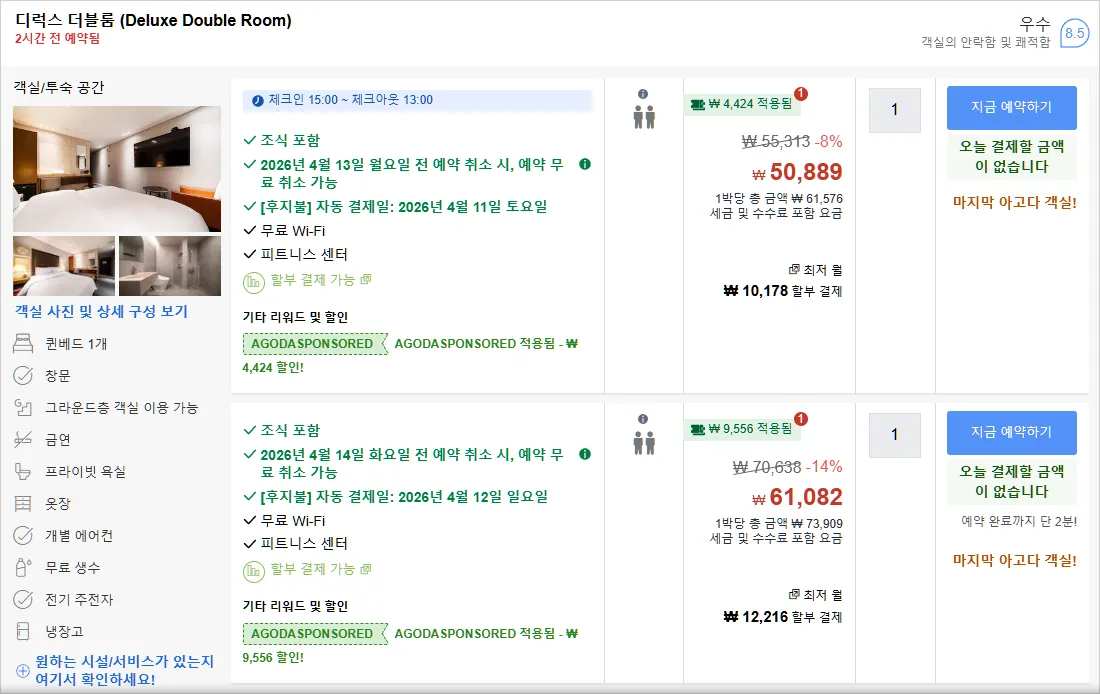
Task: Click red notification badge on ₩9,556 coupon
Action: pyautogui.click(x=800, y=419)
